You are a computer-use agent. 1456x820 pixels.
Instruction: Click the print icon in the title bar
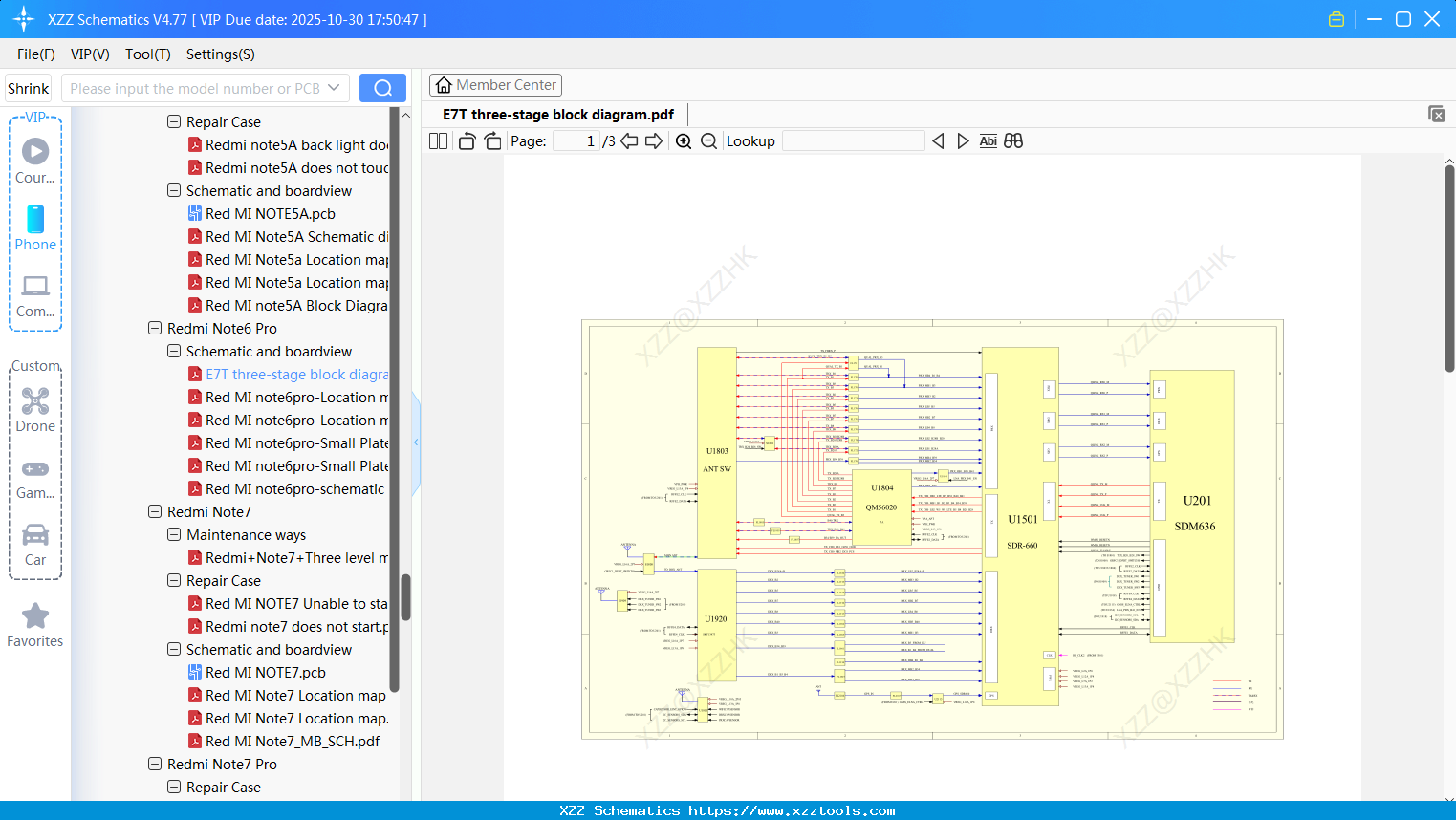click(x=1336, y=18)
